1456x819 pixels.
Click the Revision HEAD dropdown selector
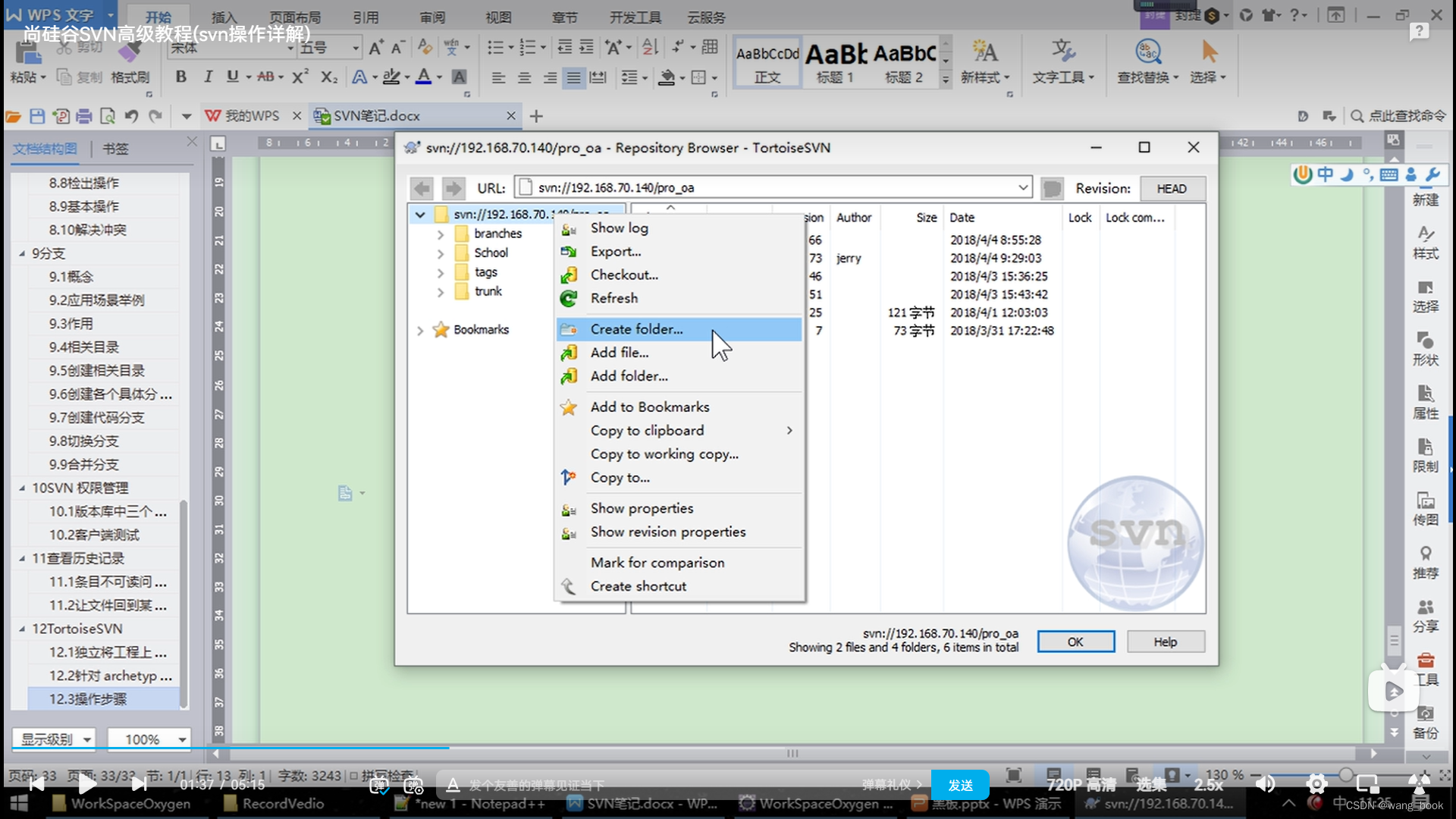coord(1170,188)
